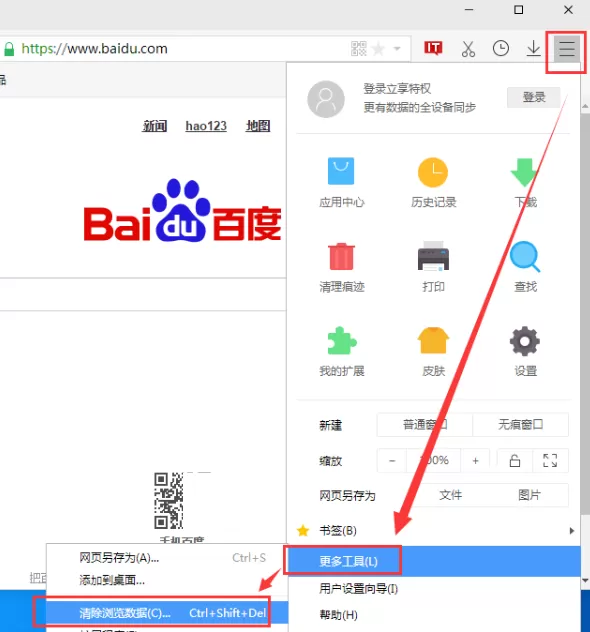Expand the 书签(B) submenu

[434, 530]
